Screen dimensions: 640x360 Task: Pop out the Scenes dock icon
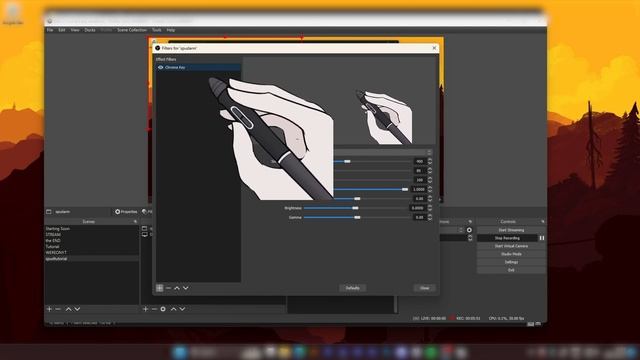pos(135,222)
